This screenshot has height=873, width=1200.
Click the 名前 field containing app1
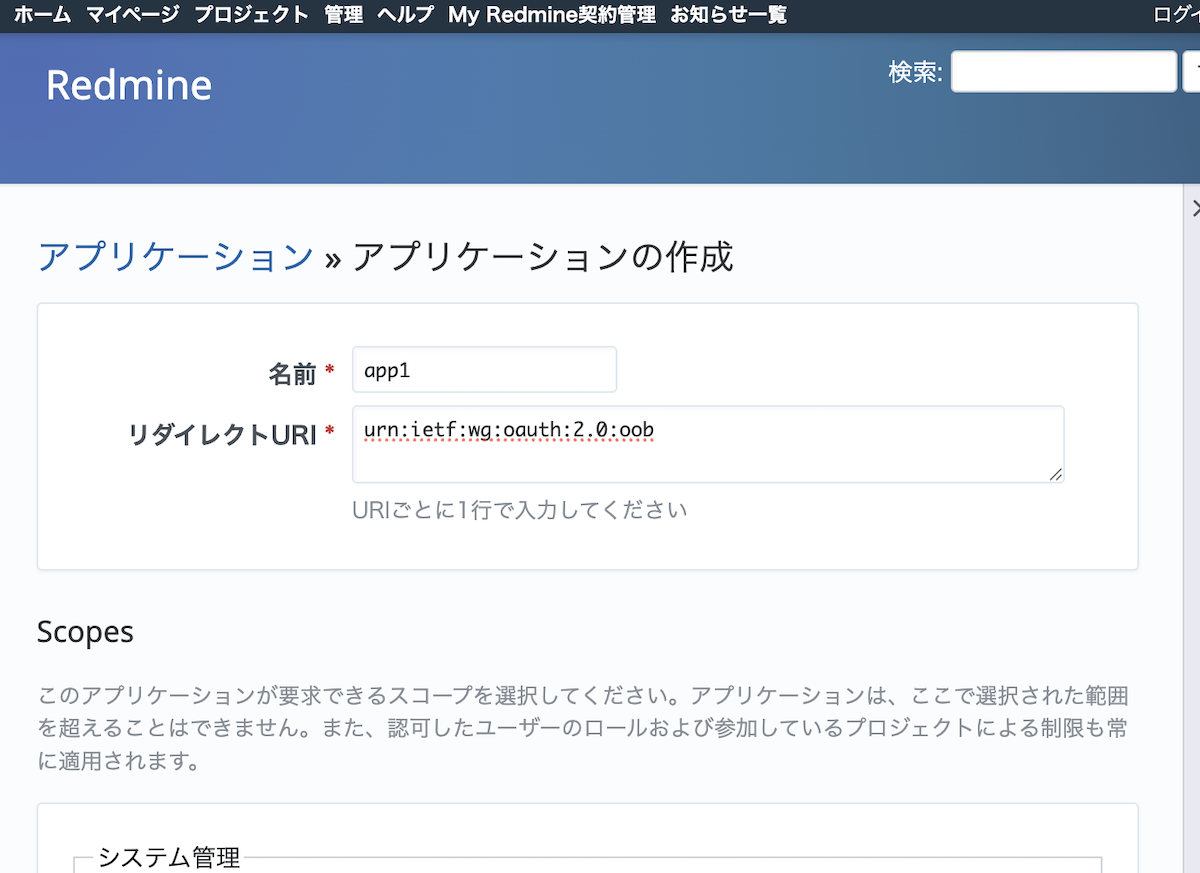(484, 370)
